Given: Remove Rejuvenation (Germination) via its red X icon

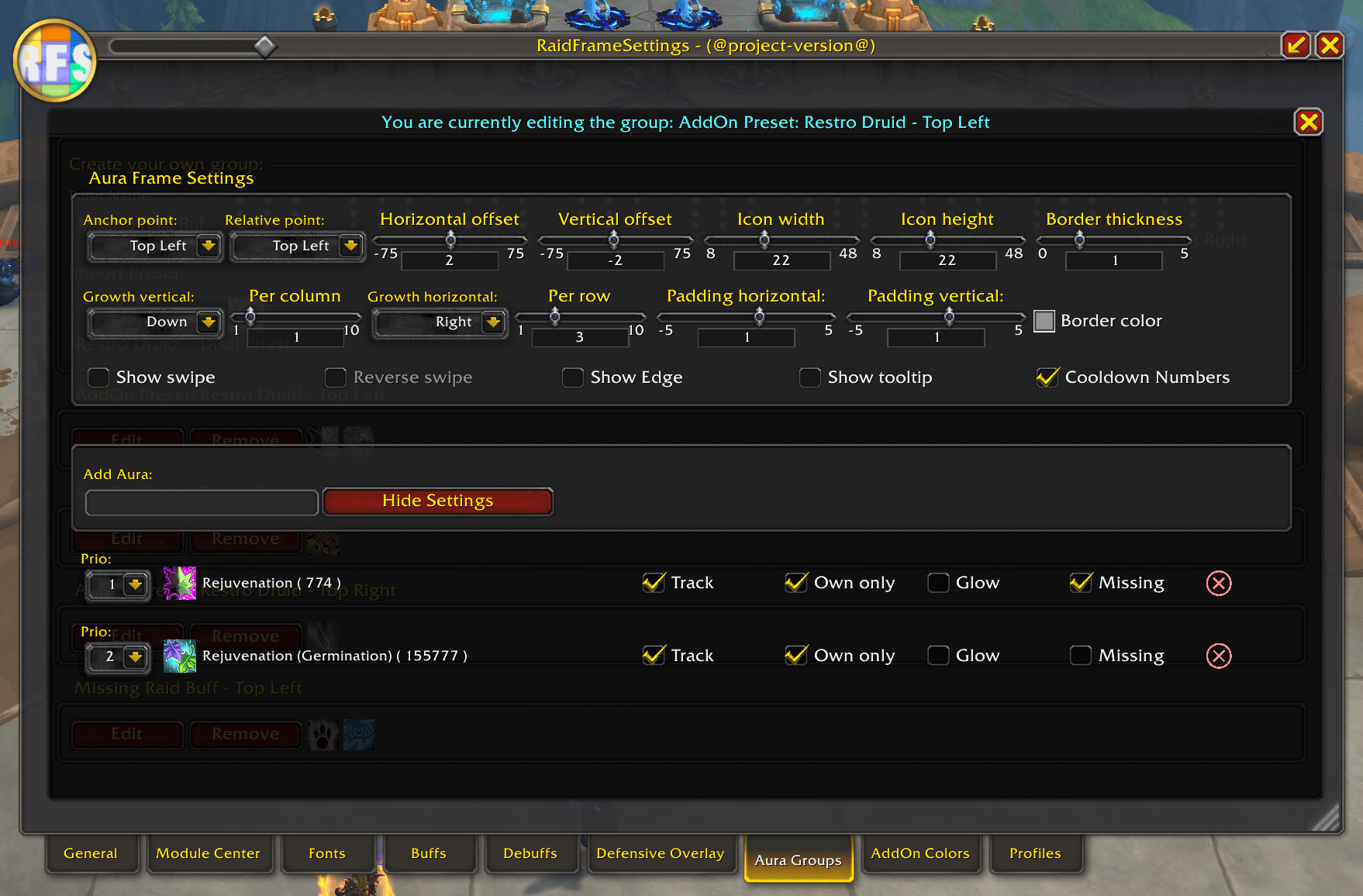Looking at the screenshot, I should tap(1218, 656).
